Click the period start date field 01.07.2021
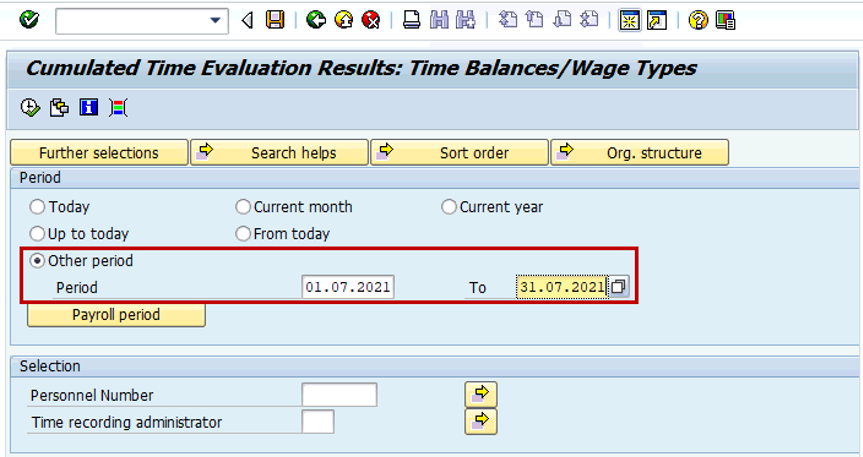The image size is (863, 457). point(348,287)
